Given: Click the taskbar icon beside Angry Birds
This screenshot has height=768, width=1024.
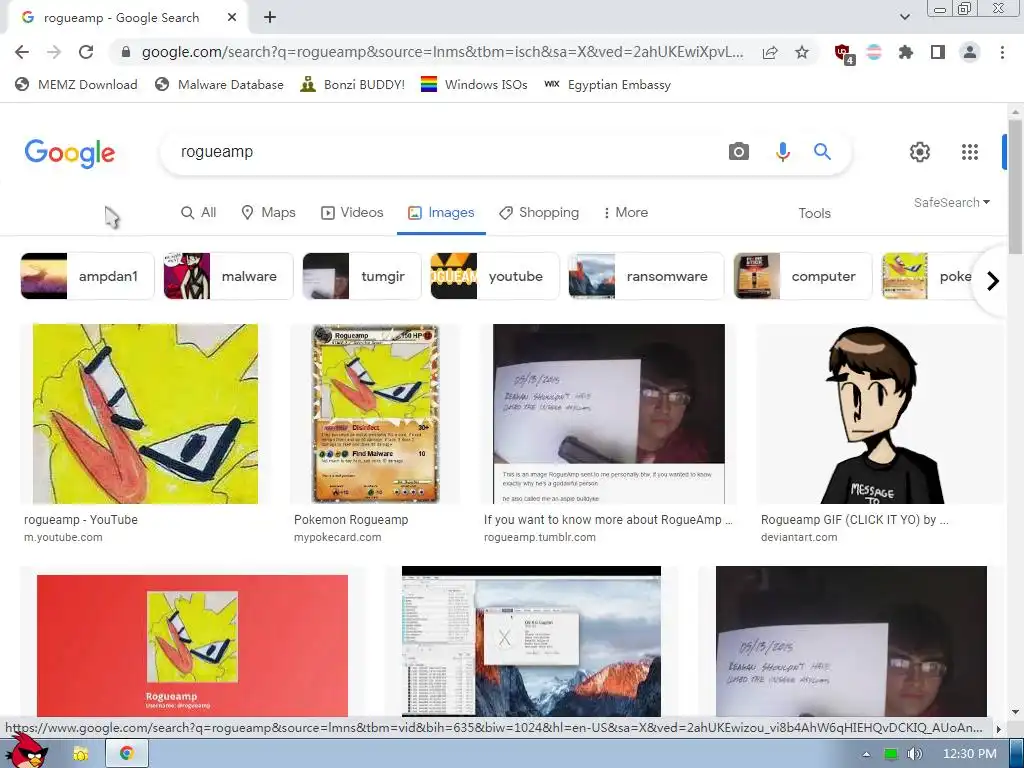Looking at the screenshot, I should tap(80, 754).
